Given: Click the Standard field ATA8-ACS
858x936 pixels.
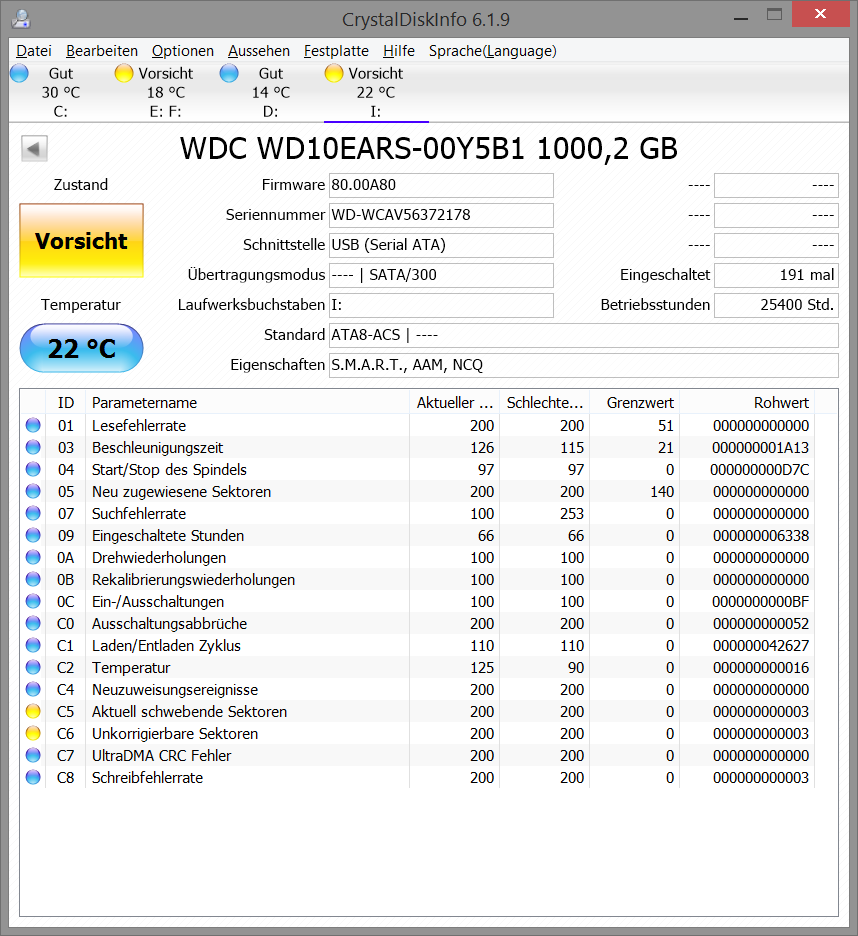Looking at the screenshot, I should [x=584, y=335].
